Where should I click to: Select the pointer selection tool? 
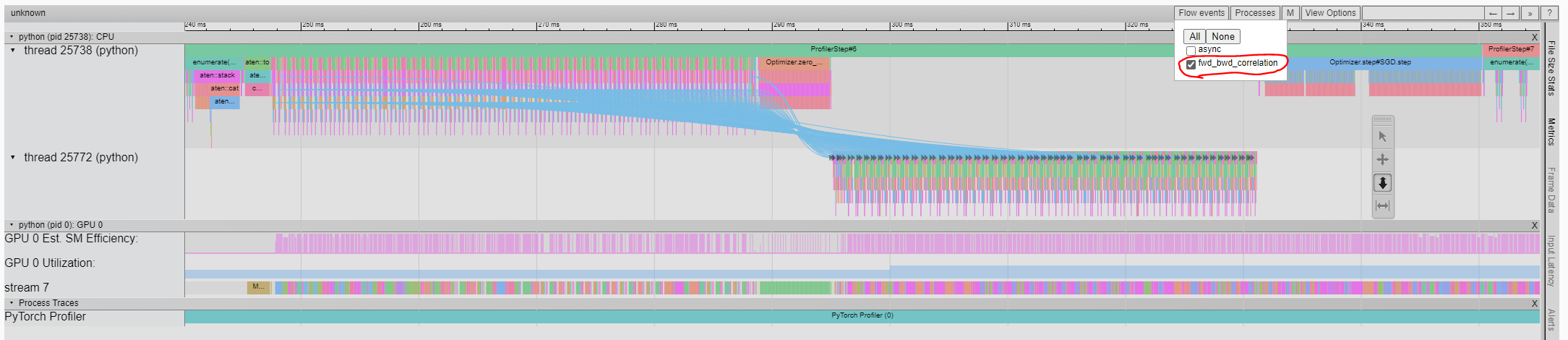coord(1382,137)
